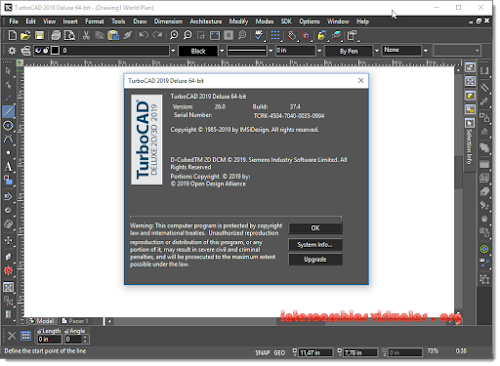Click the Angle field stepper arrows
This screenshot has width=500, height=366.
click(x=85, y=339)
